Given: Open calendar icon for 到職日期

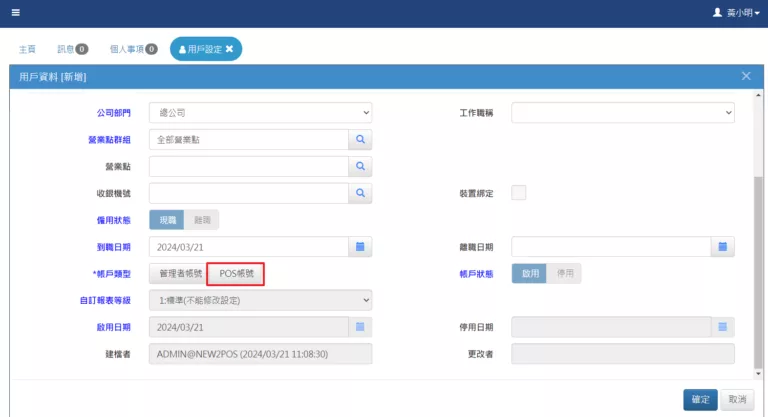Looking at the screenshot, I should pyautogui.click(x=360, y=246).
